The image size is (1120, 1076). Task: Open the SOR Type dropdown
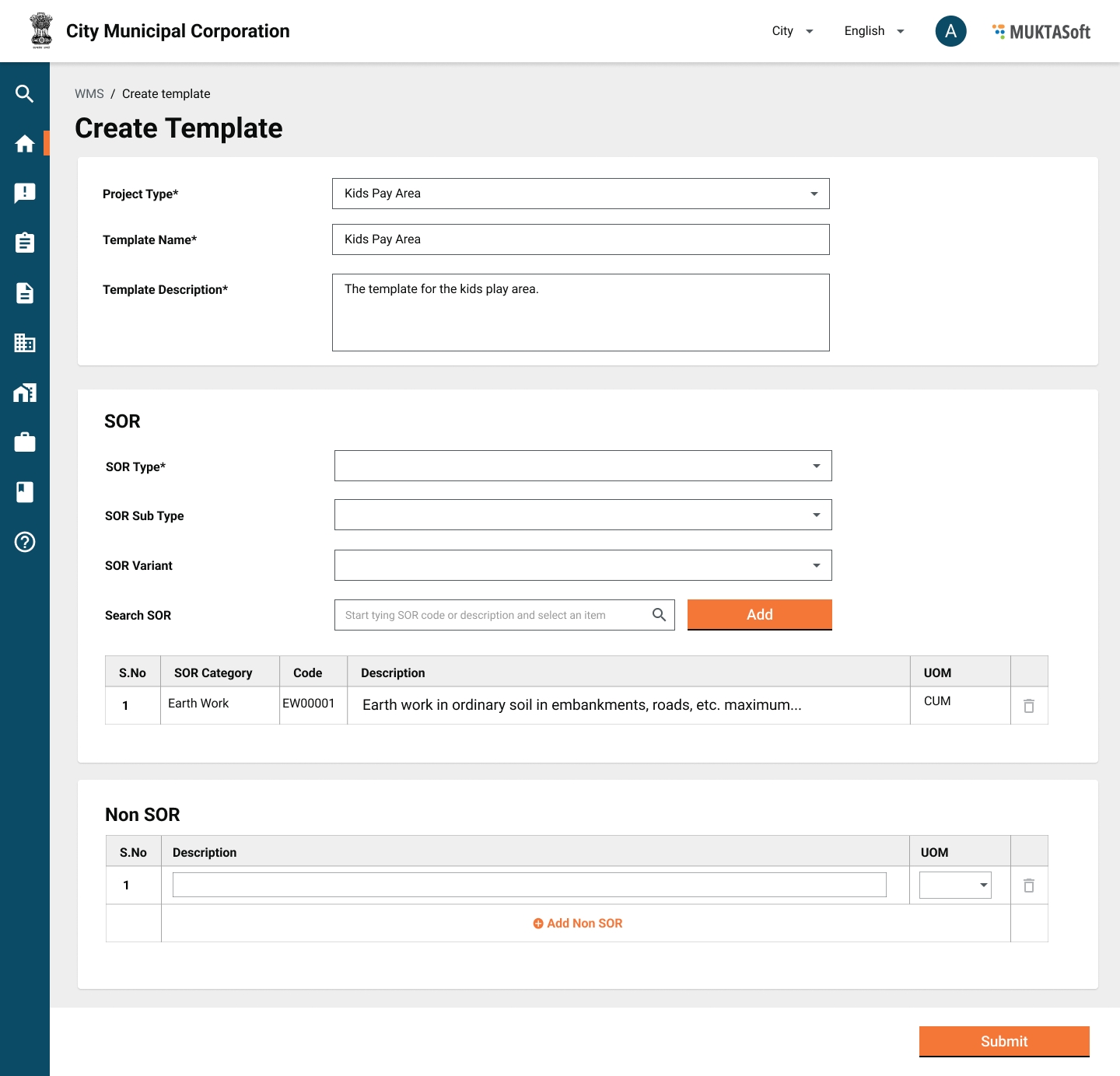(583, 466)
